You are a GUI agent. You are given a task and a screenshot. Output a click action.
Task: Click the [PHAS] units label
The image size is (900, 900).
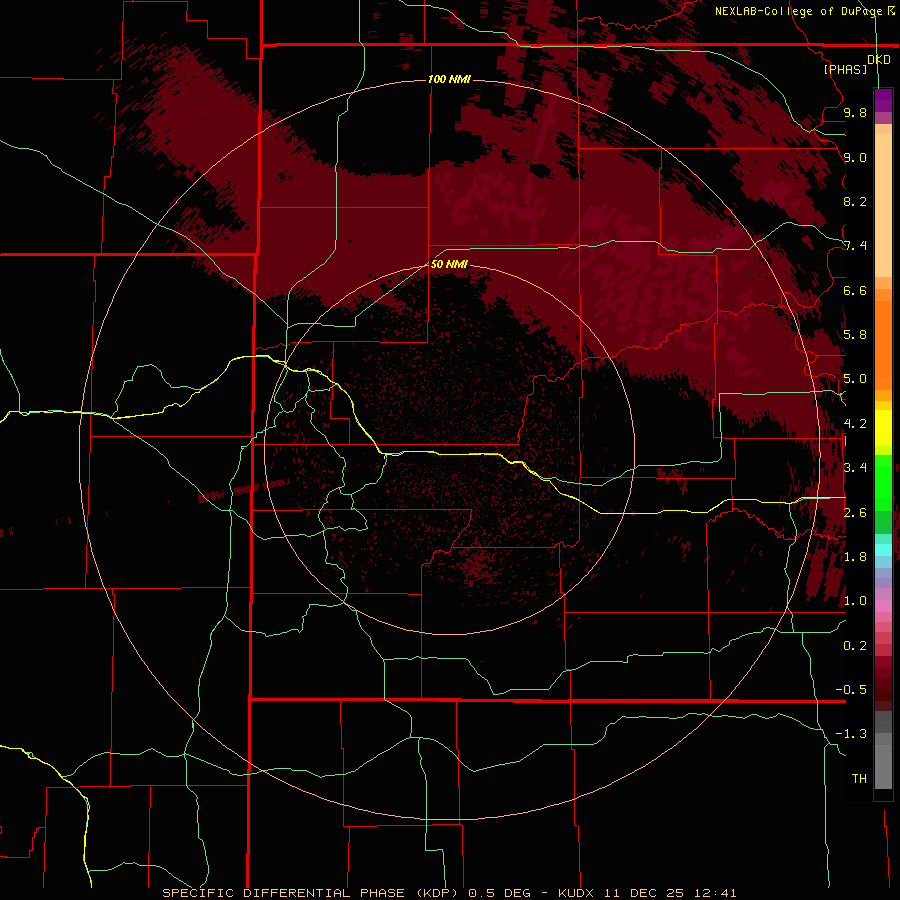845,69
